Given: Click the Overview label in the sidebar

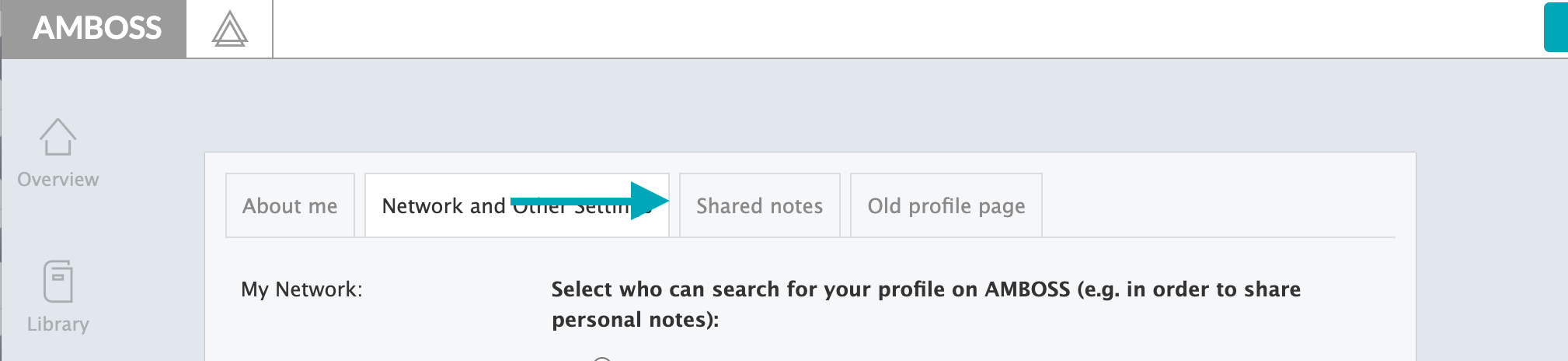Looking at the screenshot, I should (58, 179).
